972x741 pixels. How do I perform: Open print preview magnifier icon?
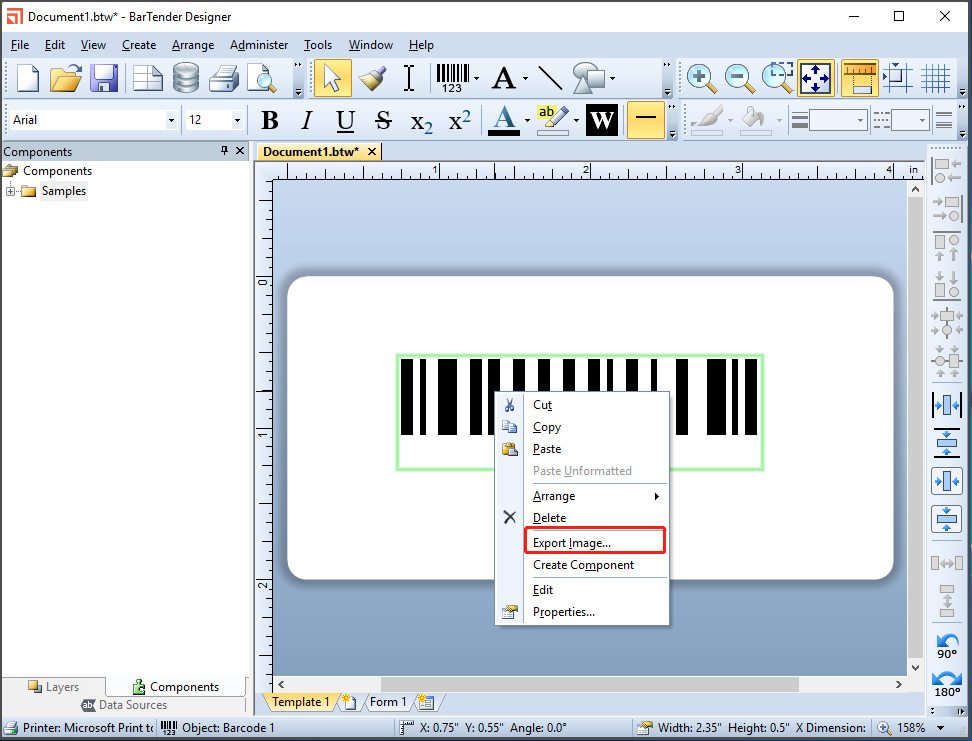262,78
